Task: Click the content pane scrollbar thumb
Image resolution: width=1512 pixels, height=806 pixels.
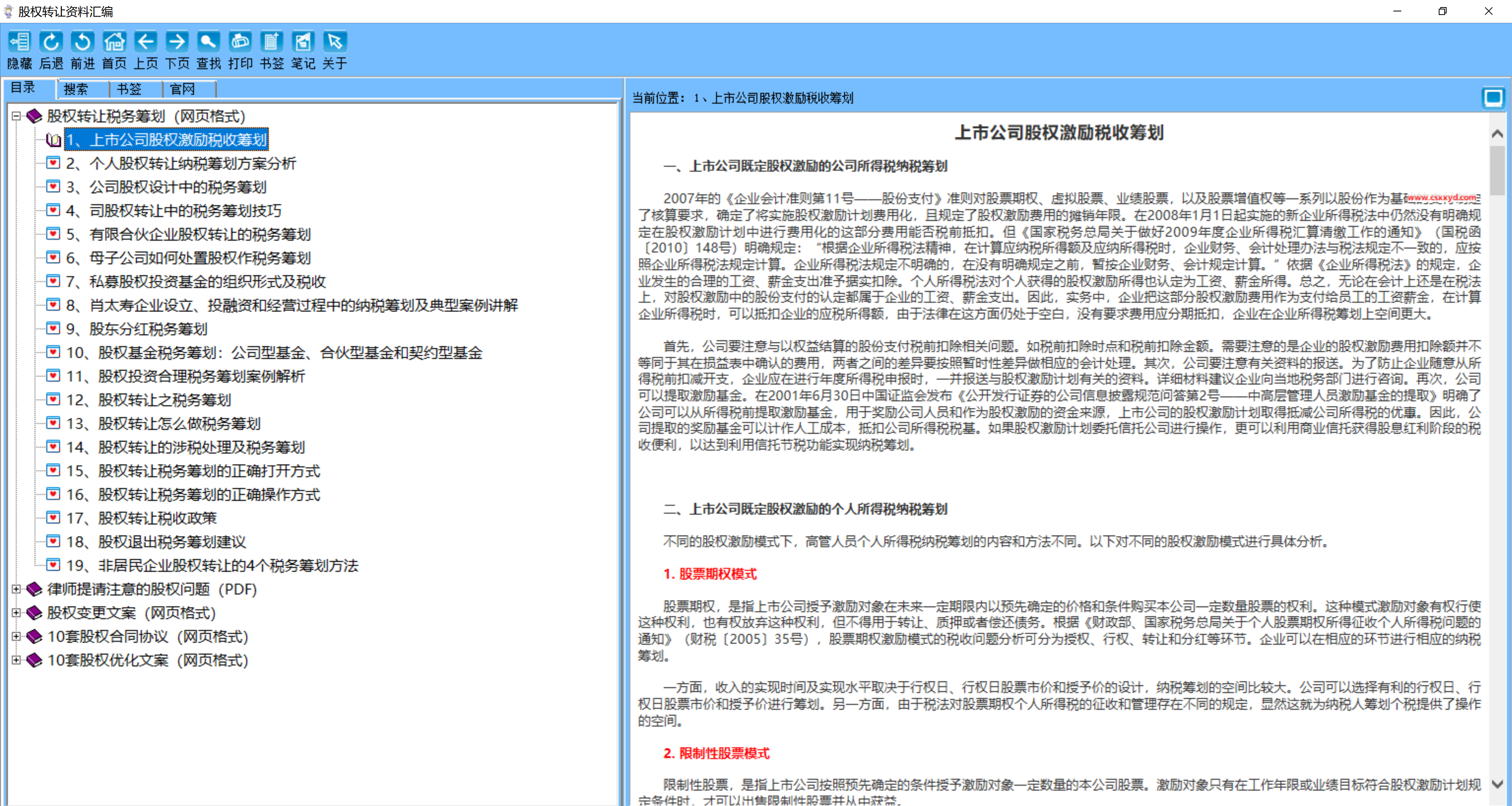Action: (x=1497, y=171)
